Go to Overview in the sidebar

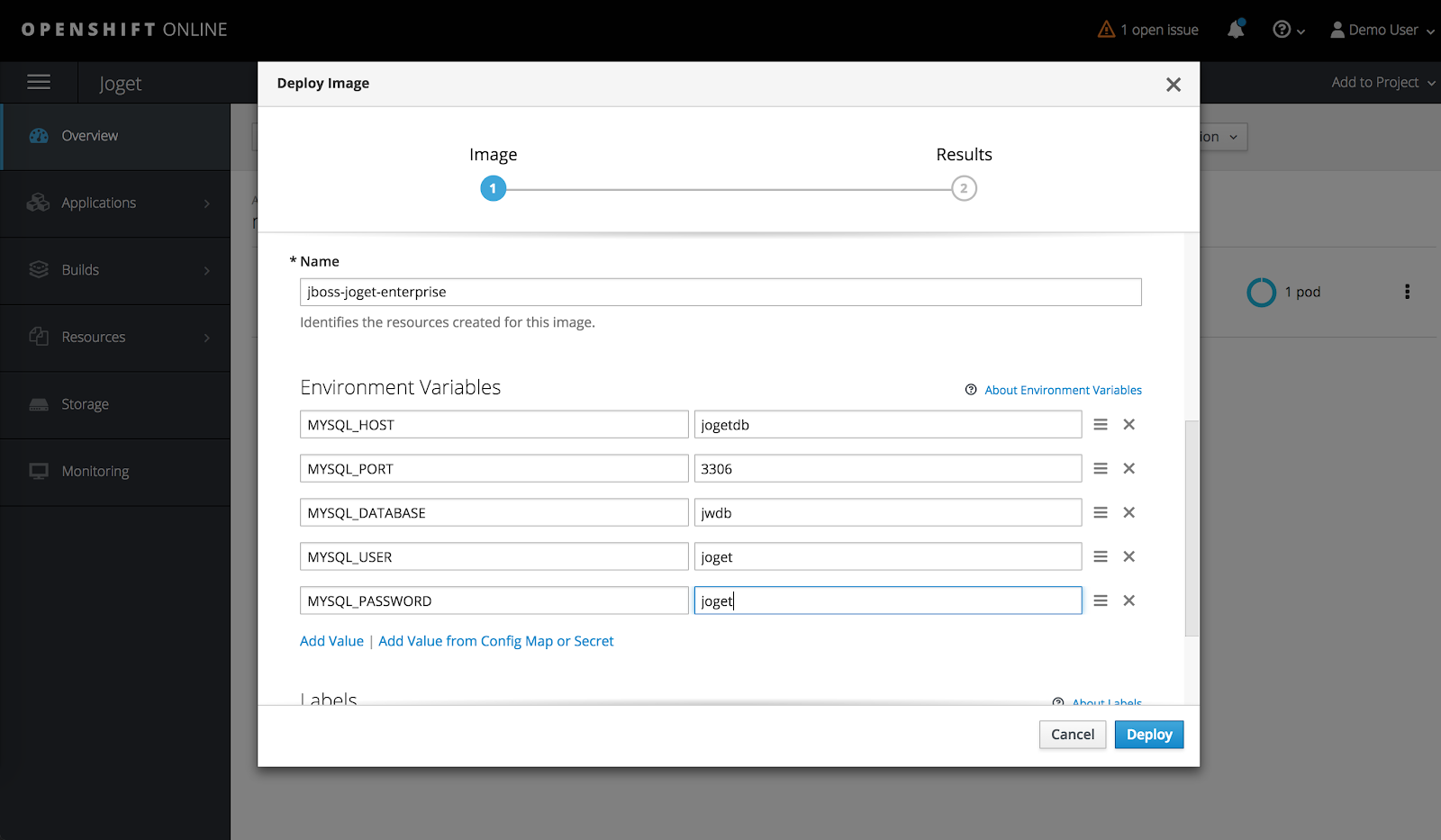tap(115, 136)
